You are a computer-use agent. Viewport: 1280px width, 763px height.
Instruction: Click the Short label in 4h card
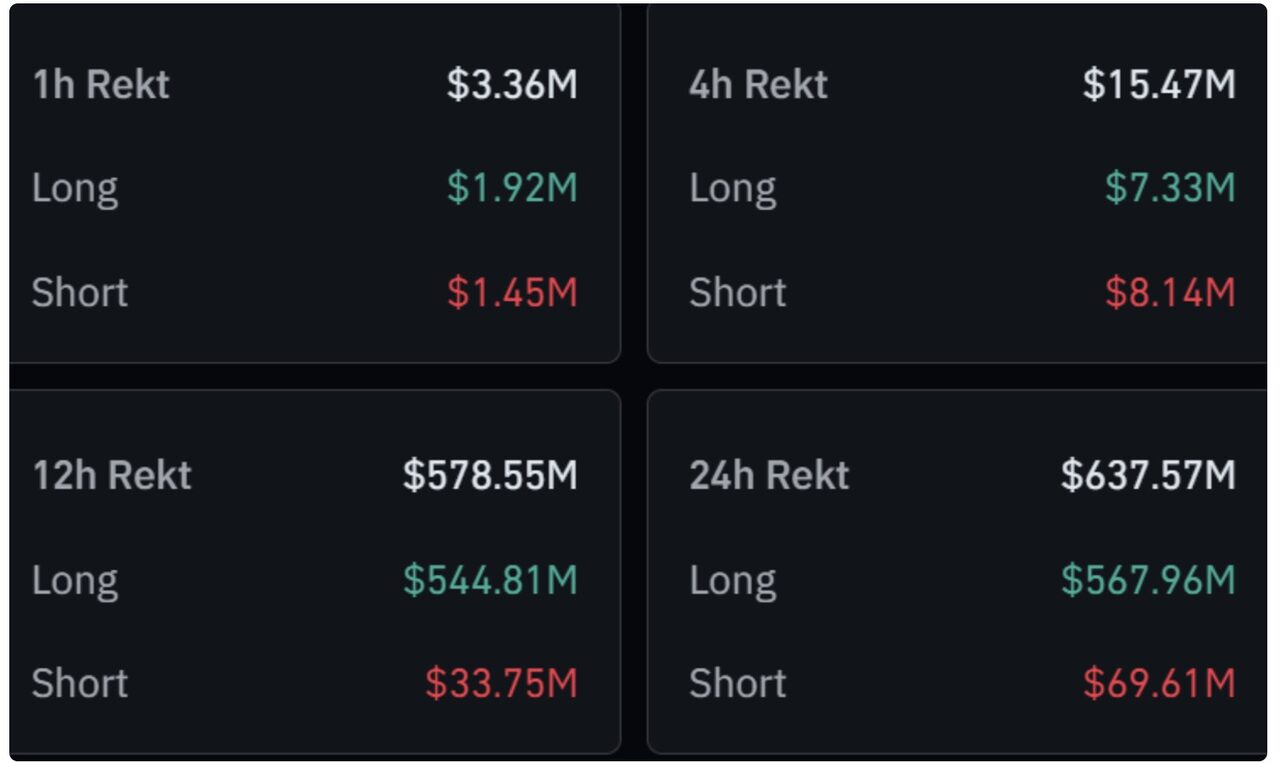(738, 292)
